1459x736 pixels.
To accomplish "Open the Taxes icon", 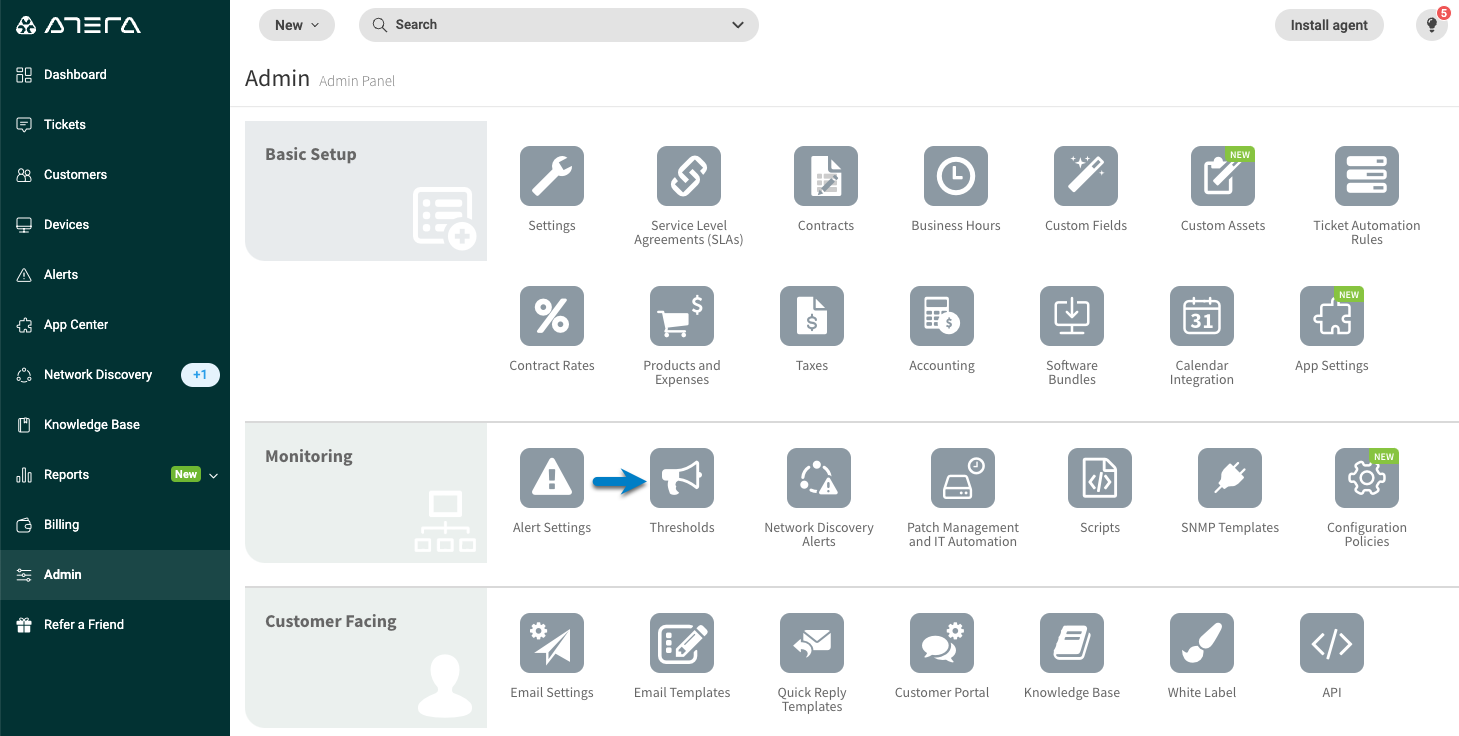I will (x=812, y=316).
